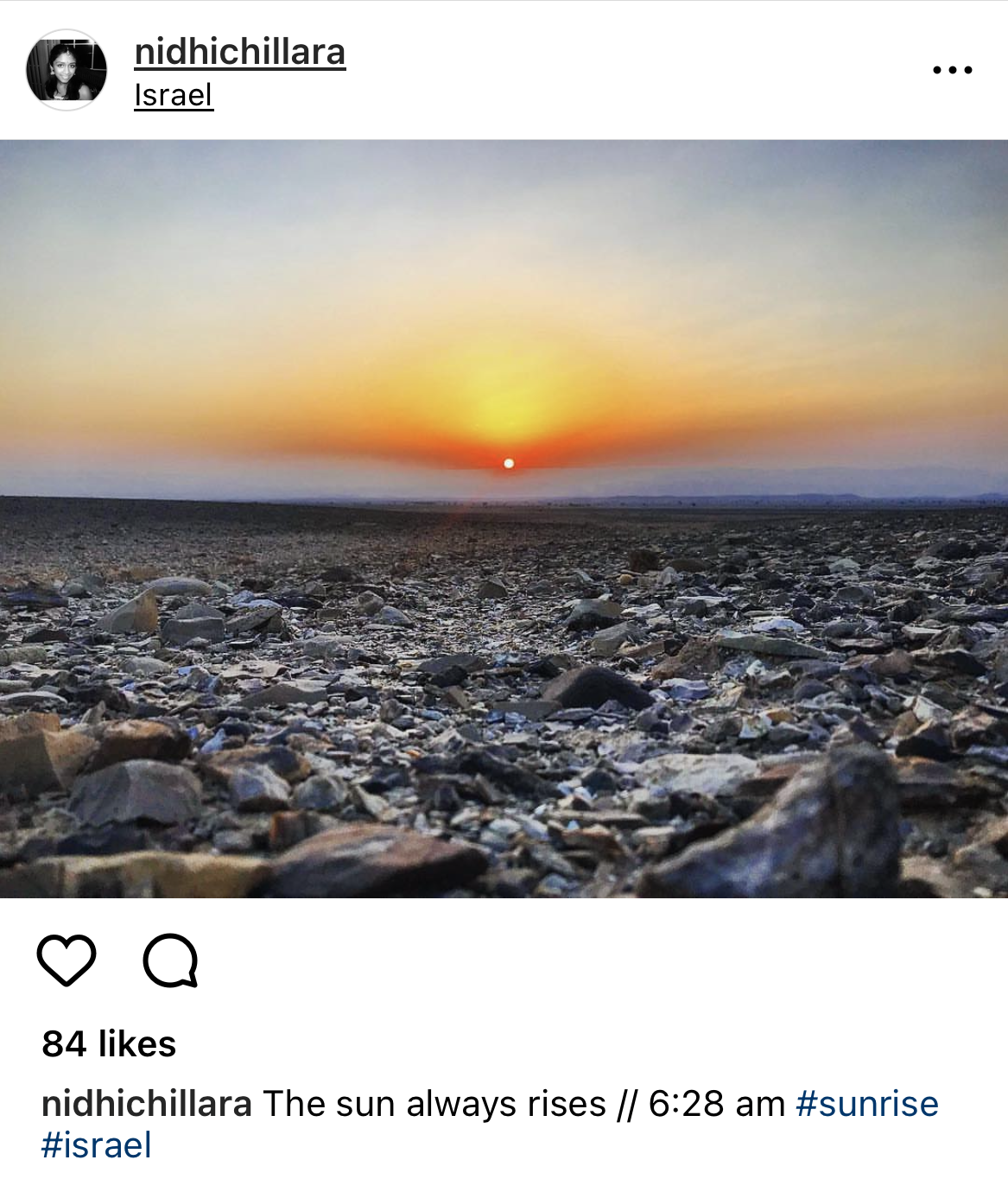The height and width of the screenshot is (1179, 1008).
Task: Tap the bold nidhichillara name in caption
Action: [147, 1104]
